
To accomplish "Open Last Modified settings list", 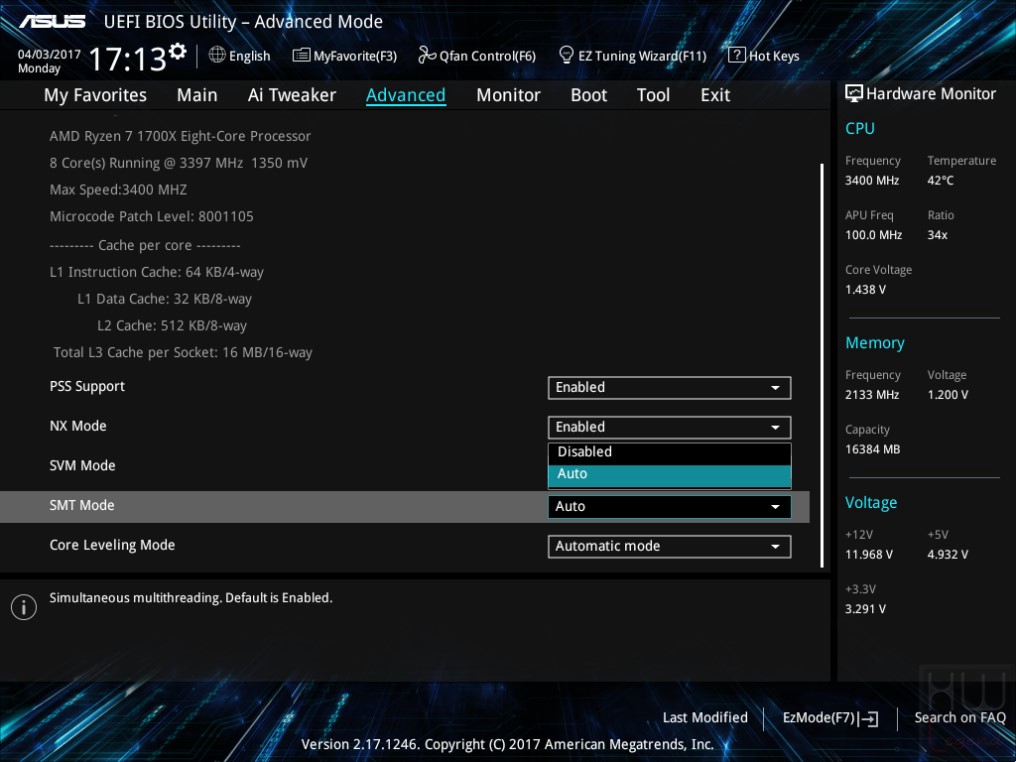I will click(705, 717).
